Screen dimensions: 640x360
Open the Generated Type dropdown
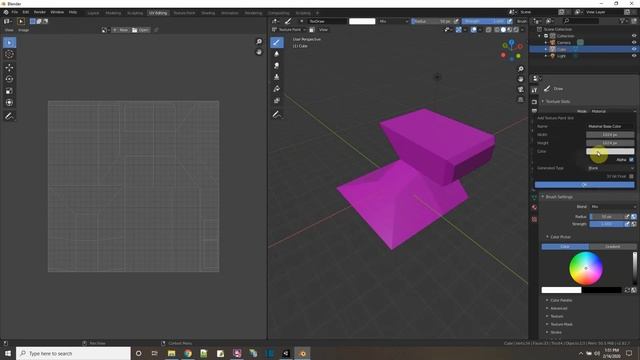(611, 168)
